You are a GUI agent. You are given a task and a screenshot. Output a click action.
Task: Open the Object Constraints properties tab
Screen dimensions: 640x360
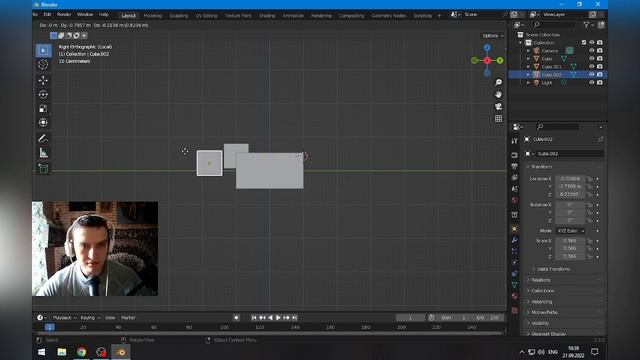[515, 273]
